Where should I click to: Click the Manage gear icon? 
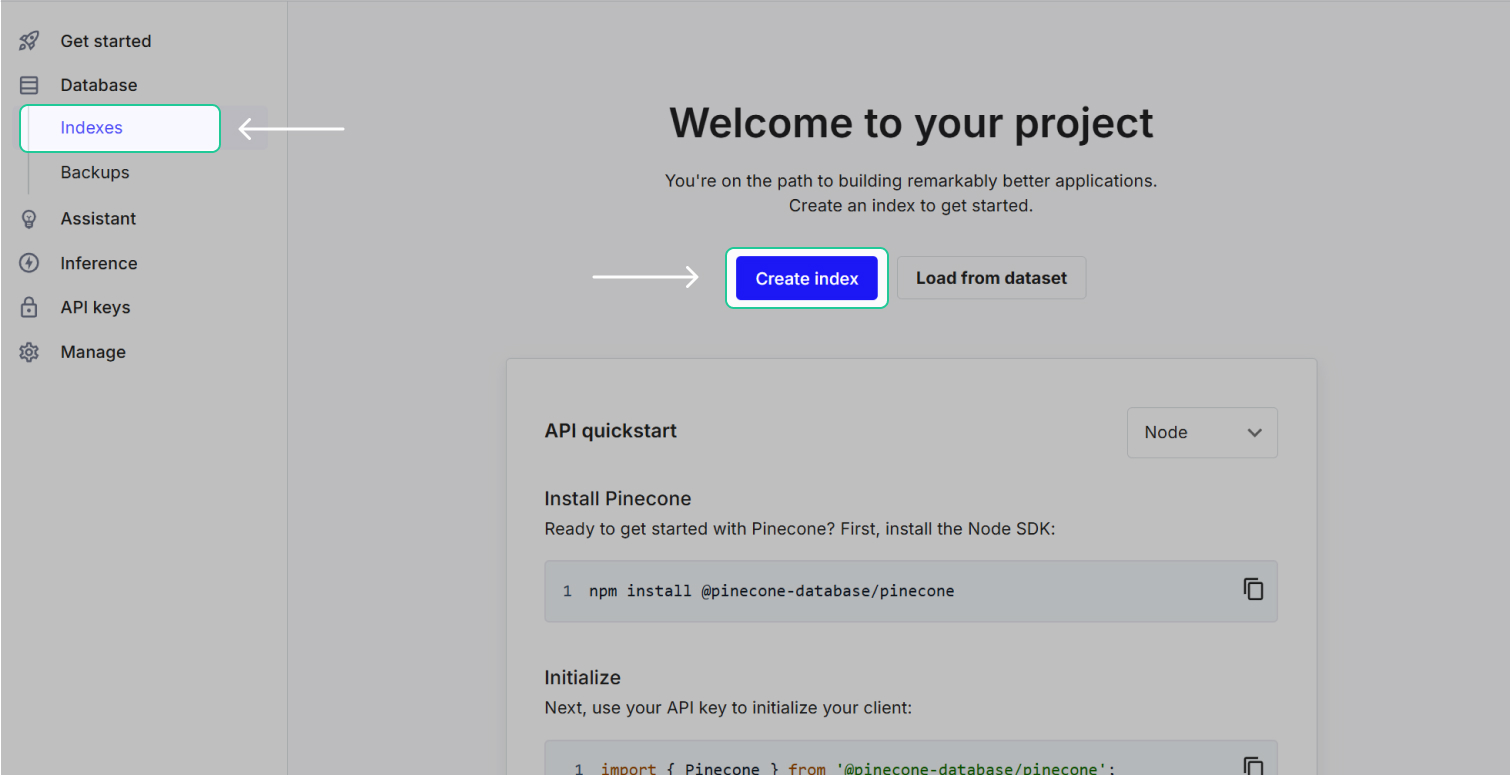click(x=29, y=352)
